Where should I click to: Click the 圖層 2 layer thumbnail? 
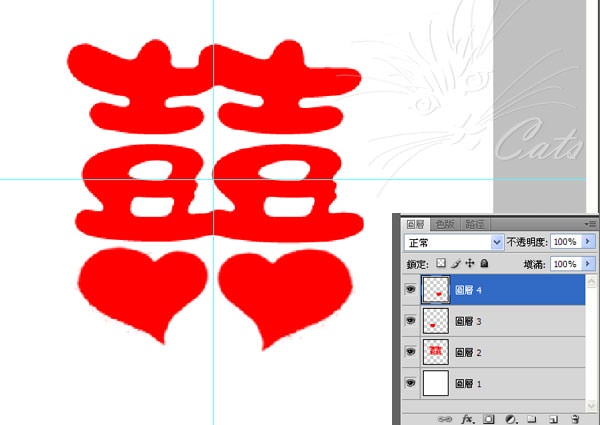click(436, 352)
